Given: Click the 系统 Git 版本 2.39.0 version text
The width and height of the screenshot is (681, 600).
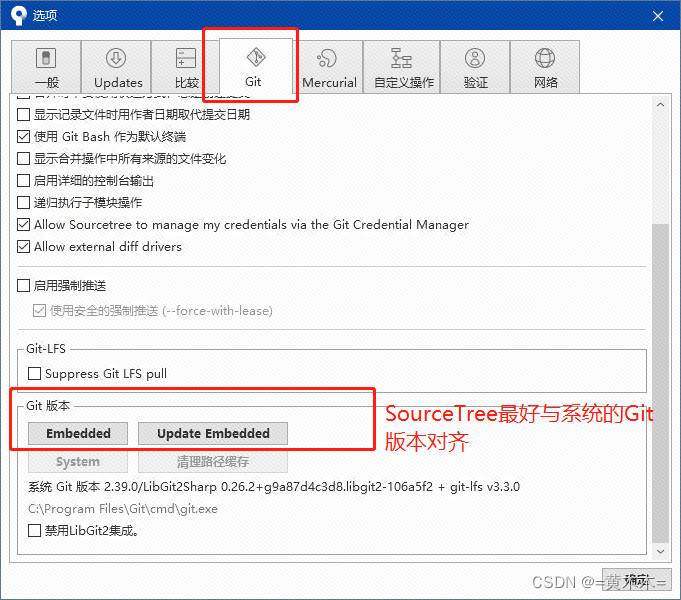Looking at the screenshot, I should tap(274, 487).
